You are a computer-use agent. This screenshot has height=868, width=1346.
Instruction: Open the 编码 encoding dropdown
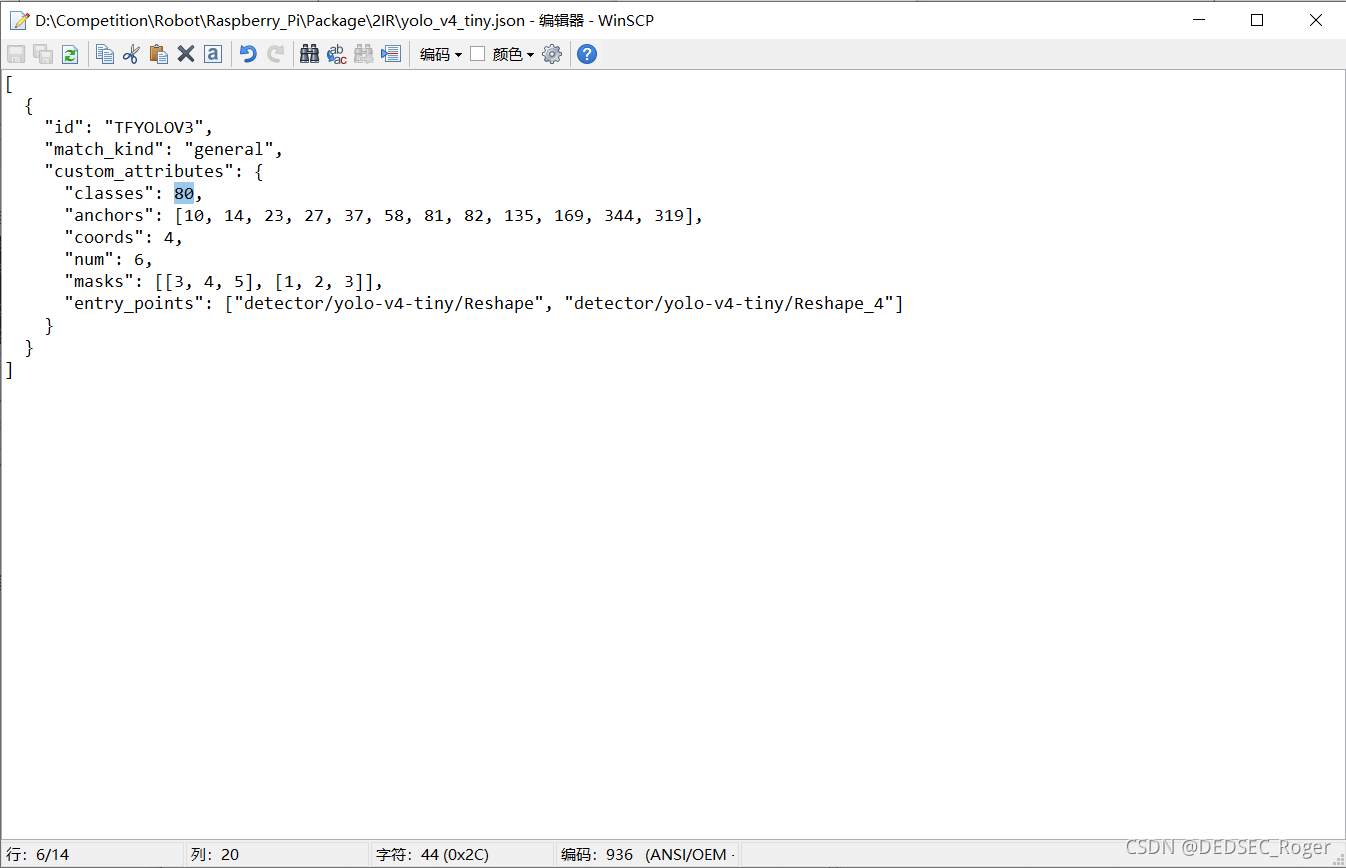(441, 54)
